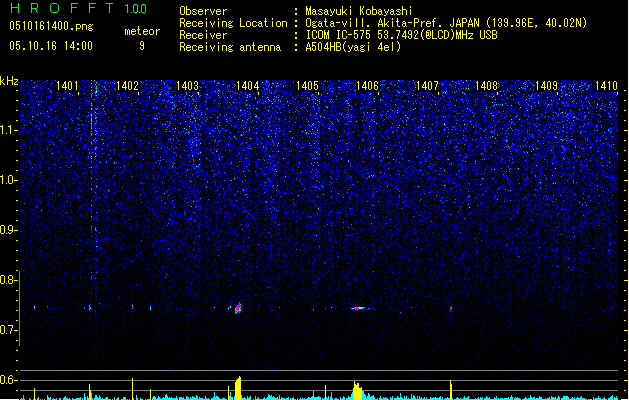The width and height of the screenshot is (629, 400).
Task: Click the Receiver field label
Action: [x=203, y=35]
